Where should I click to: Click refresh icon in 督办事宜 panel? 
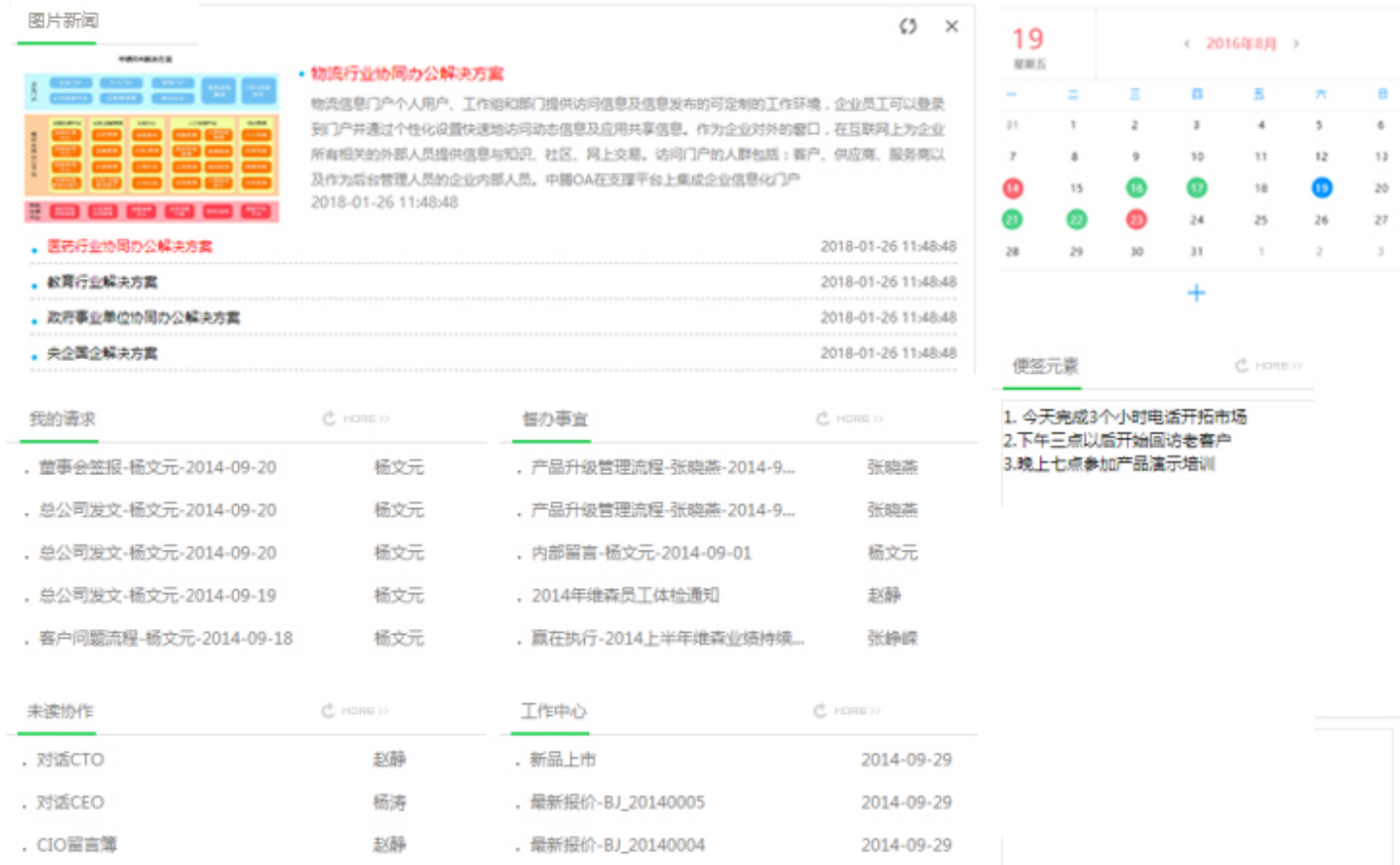[823, 419]
